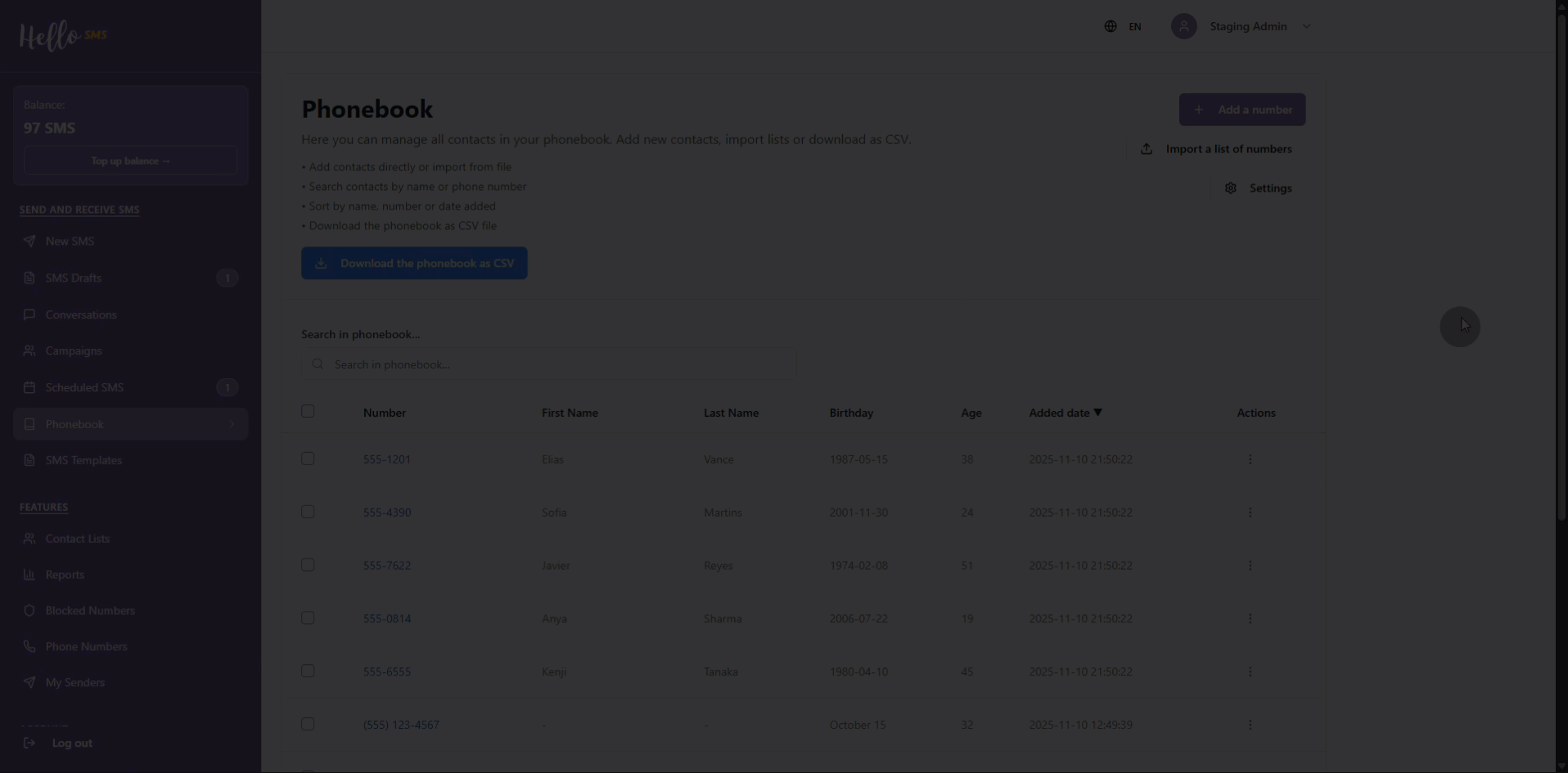1568x773 pixels.
Task: Click the SMS Templates file icon
Action: click(29, 460)
